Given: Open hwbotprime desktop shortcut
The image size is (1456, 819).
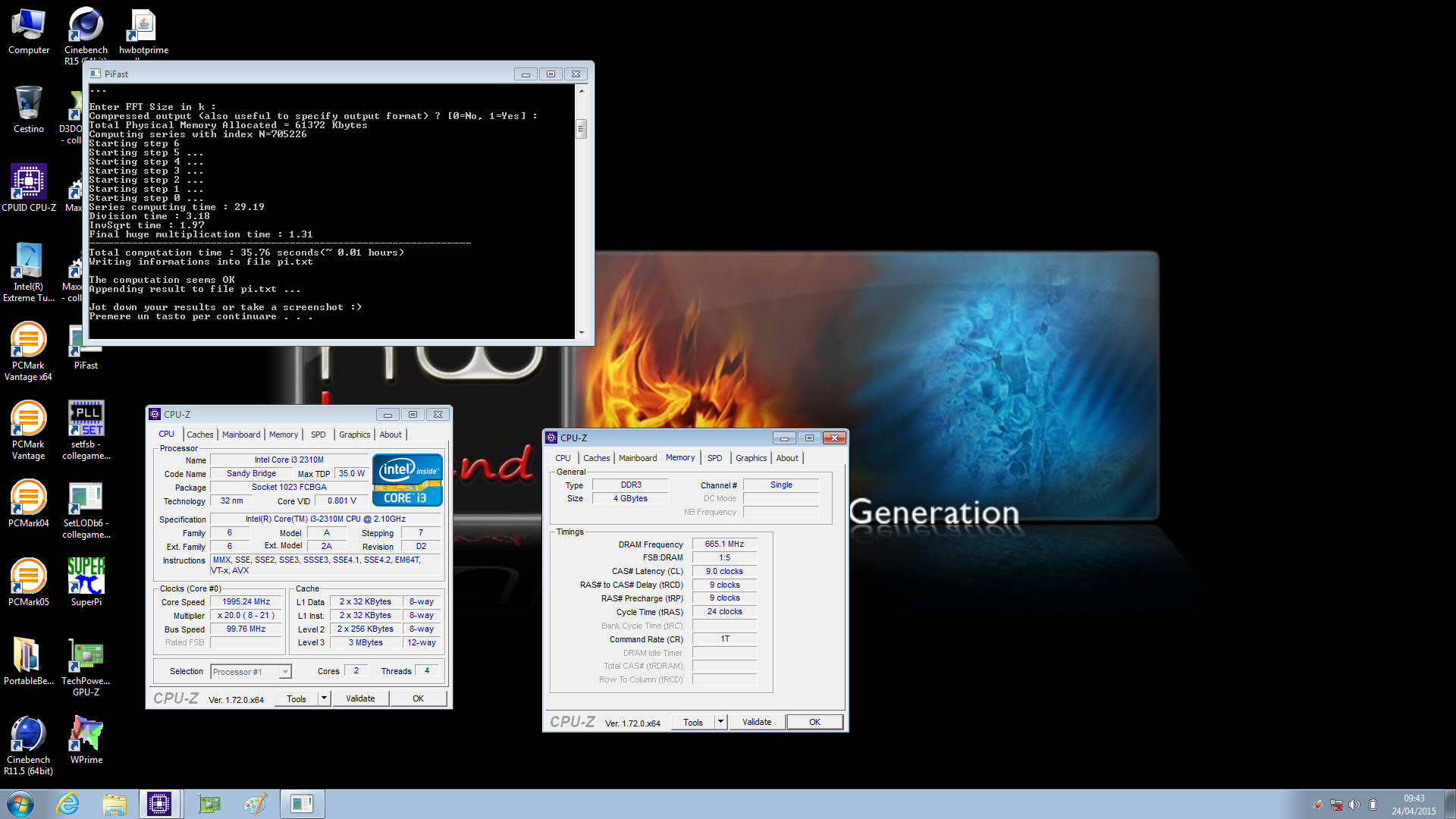Looking at the screenshot, I should 143,32.
